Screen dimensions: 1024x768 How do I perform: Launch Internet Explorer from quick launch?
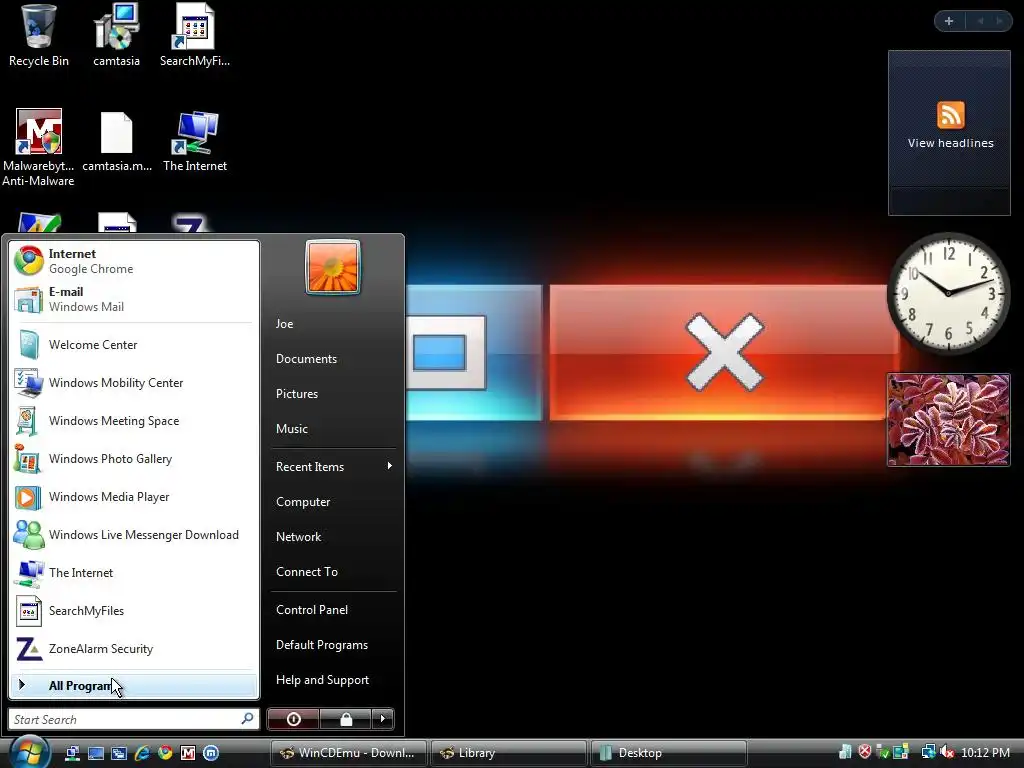point(142,753)
